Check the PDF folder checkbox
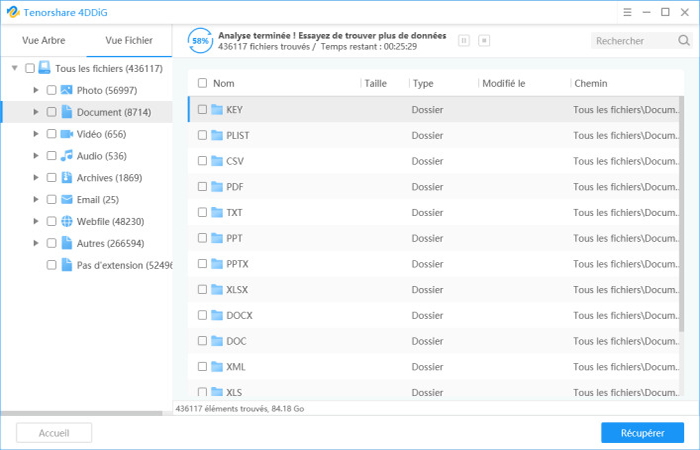Viewport: 700px width, 450px height. (x=203, y=186)
